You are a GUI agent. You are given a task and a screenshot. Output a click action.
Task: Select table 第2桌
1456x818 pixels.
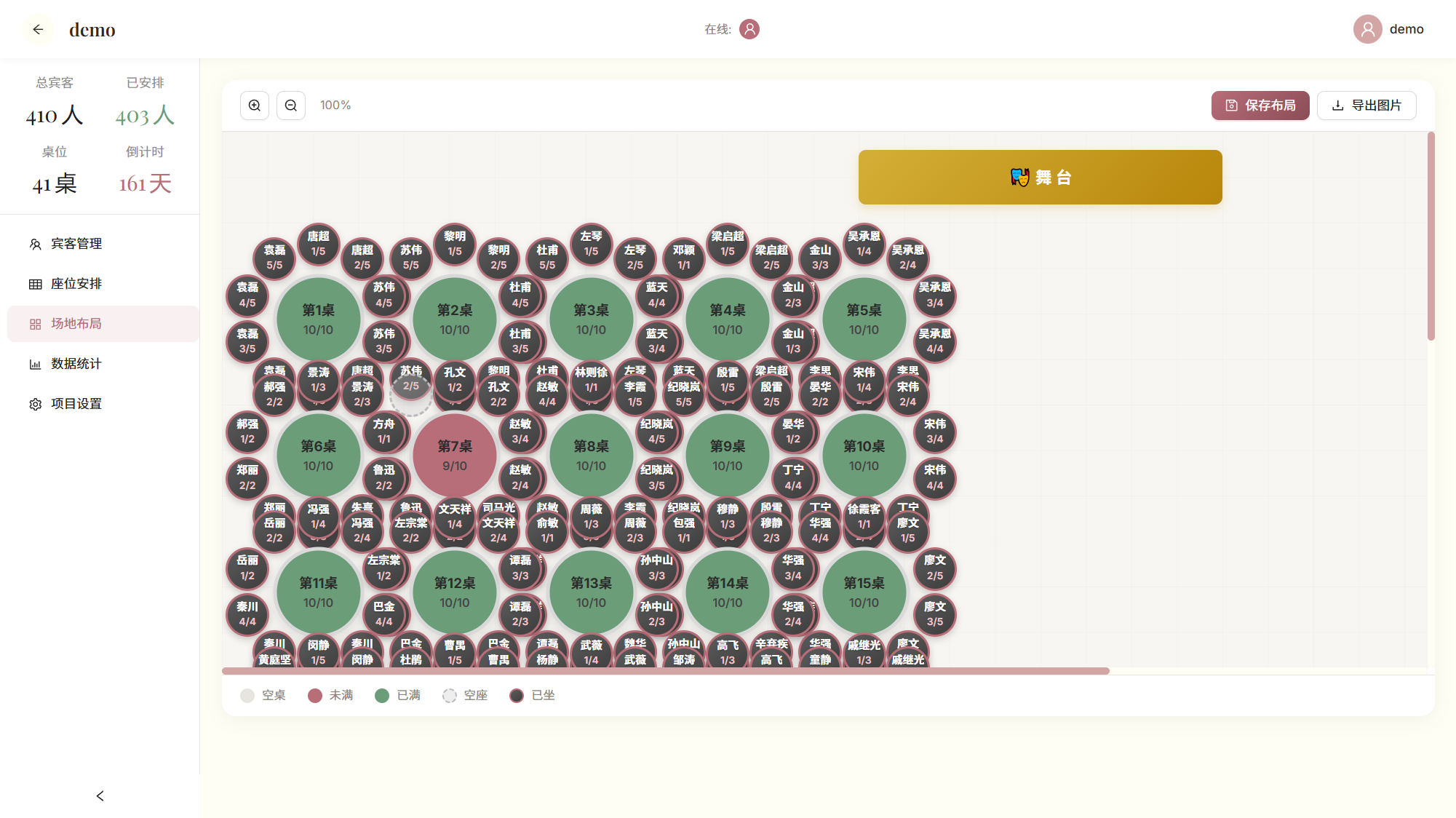[x=455, y=319]
